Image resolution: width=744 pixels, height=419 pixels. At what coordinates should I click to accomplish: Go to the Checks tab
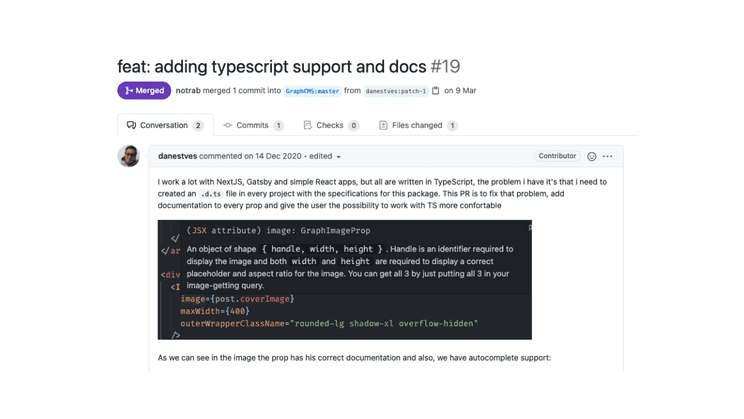[x=330, y=126]
